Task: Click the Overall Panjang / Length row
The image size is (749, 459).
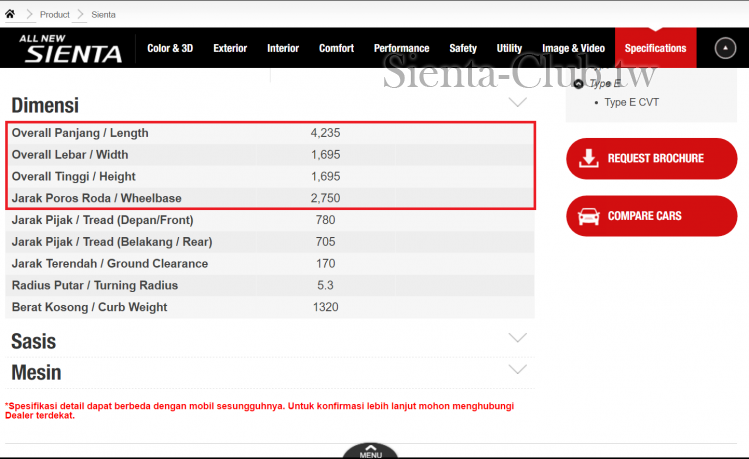Action: point(270,133)
